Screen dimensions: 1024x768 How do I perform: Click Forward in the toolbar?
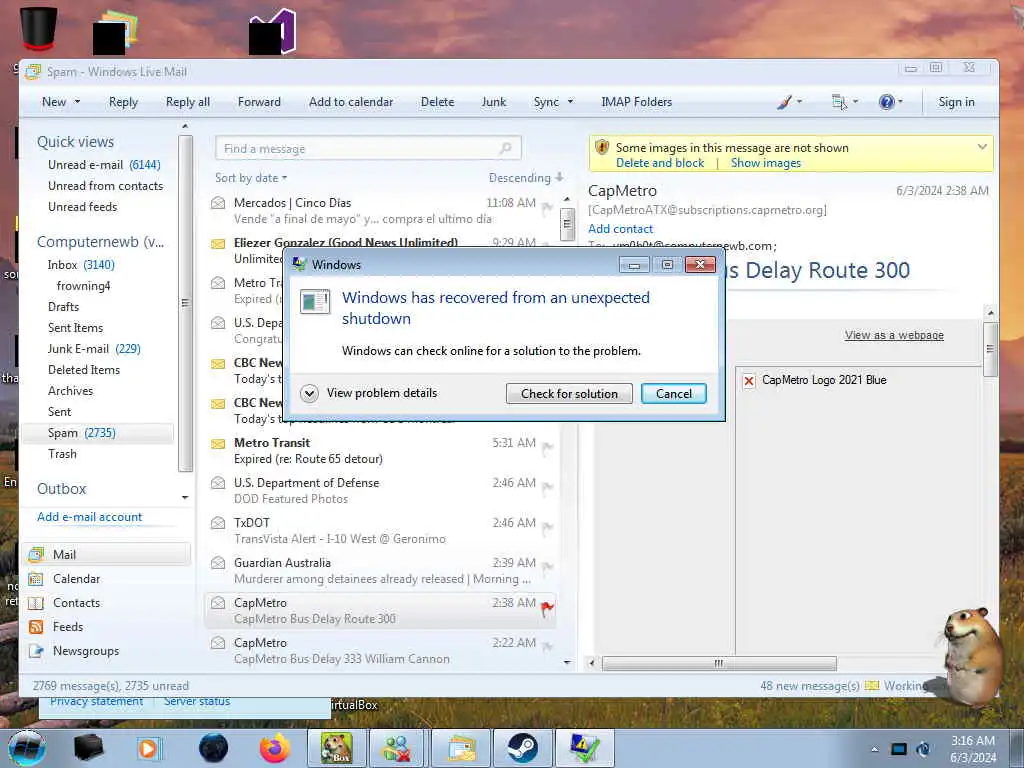click(259, 102)
